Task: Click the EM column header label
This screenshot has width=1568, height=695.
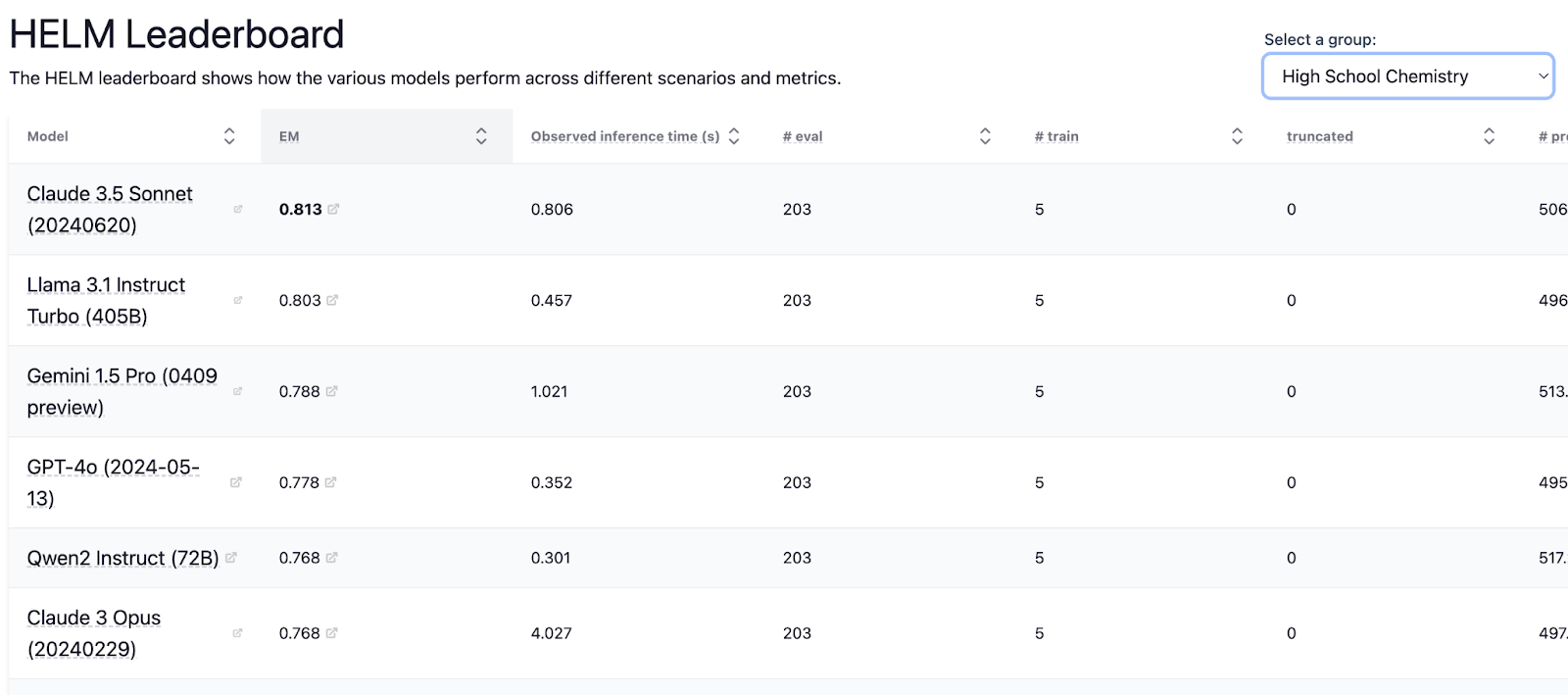Action: pos(289,136)
